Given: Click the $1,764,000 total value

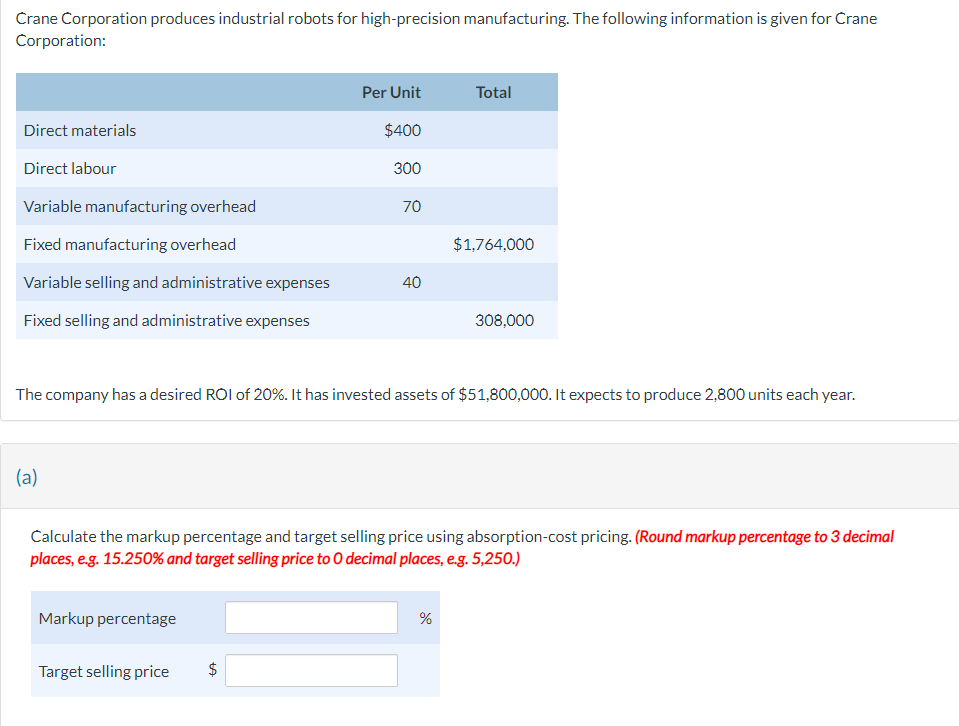Looking at the screenshot, I should pos(493,244).
